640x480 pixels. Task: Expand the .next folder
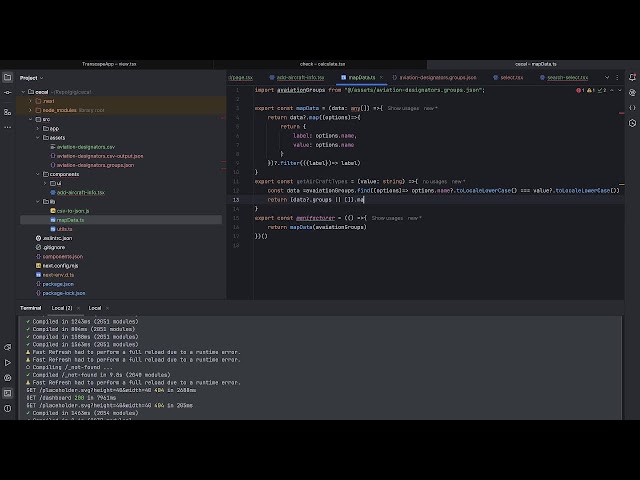point(30,101)
